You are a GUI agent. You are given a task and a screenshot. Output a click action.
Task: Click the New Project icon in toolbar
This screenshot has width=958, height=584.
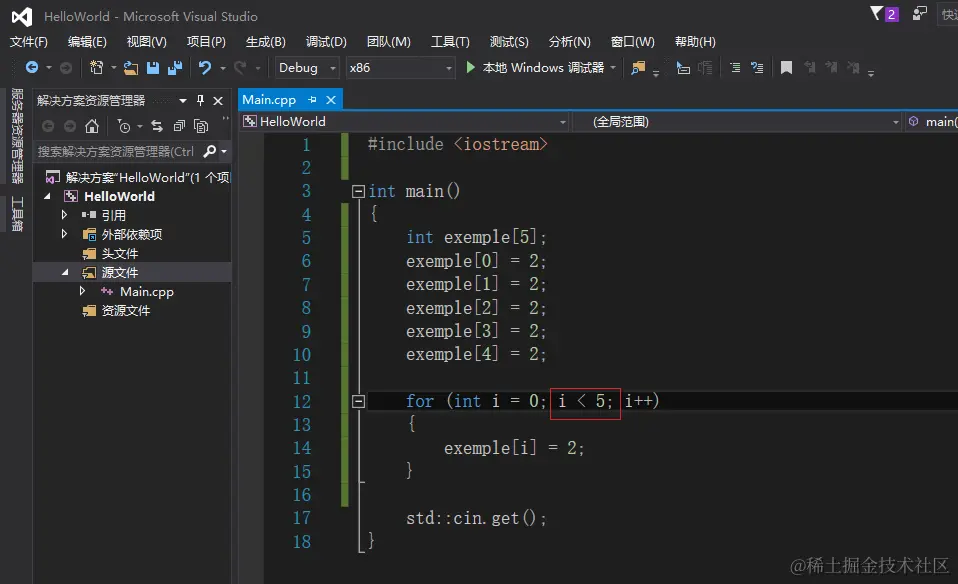coord(97,67)
